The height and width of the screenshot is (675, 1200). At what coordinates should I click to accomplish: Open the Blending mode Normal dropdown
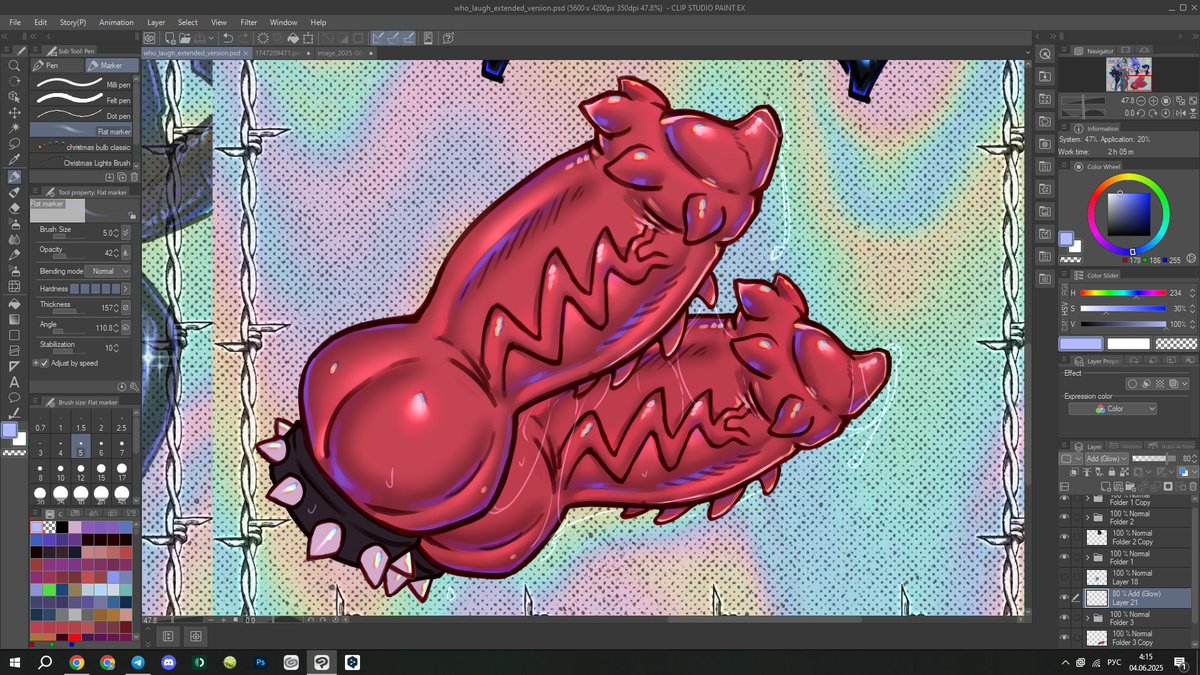110,271
